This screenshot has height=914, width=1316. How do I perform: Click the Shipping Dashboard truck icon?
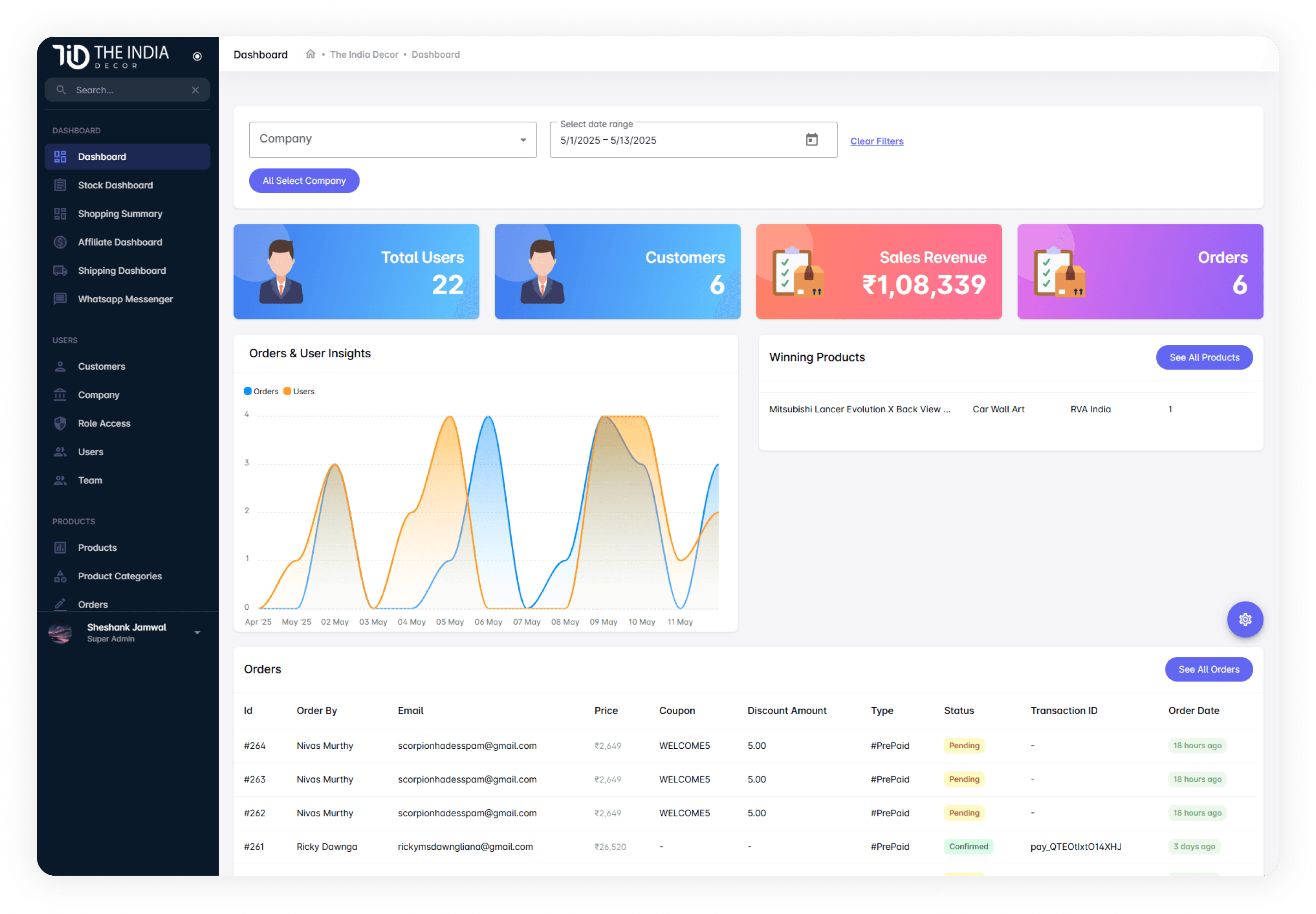60,271
